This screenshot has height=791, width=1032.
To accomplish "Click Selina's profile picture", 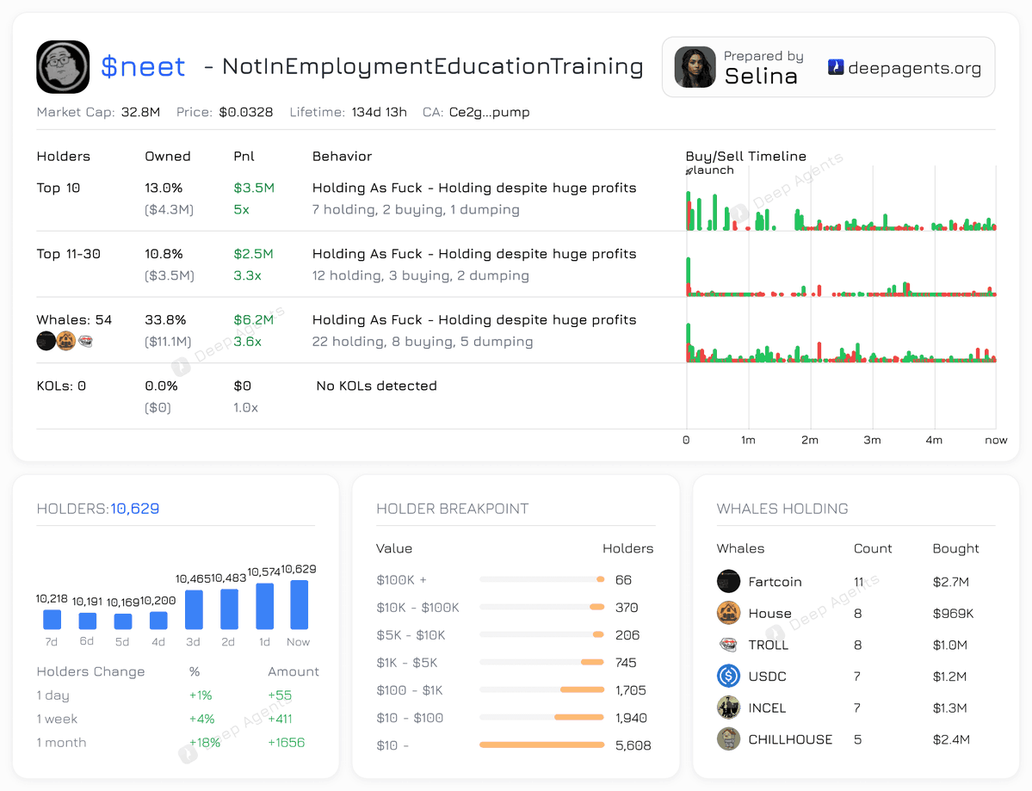I will [x=695, y=67].
